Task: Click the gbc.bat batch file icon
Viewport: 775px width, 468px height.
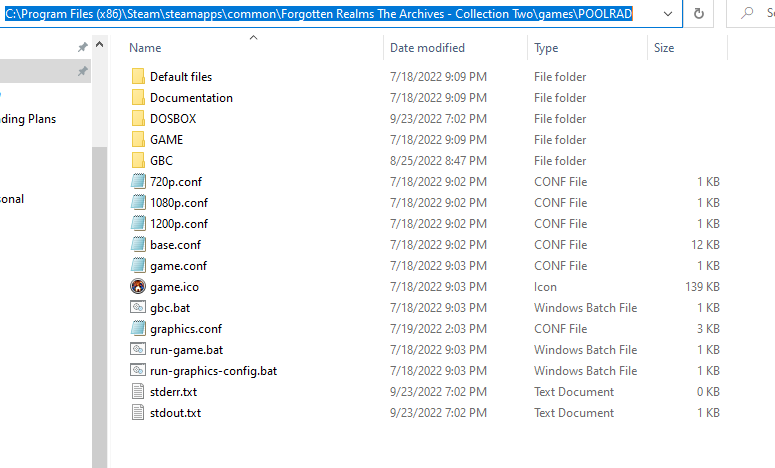Action: pyautogui.click(x=138, y=307)
